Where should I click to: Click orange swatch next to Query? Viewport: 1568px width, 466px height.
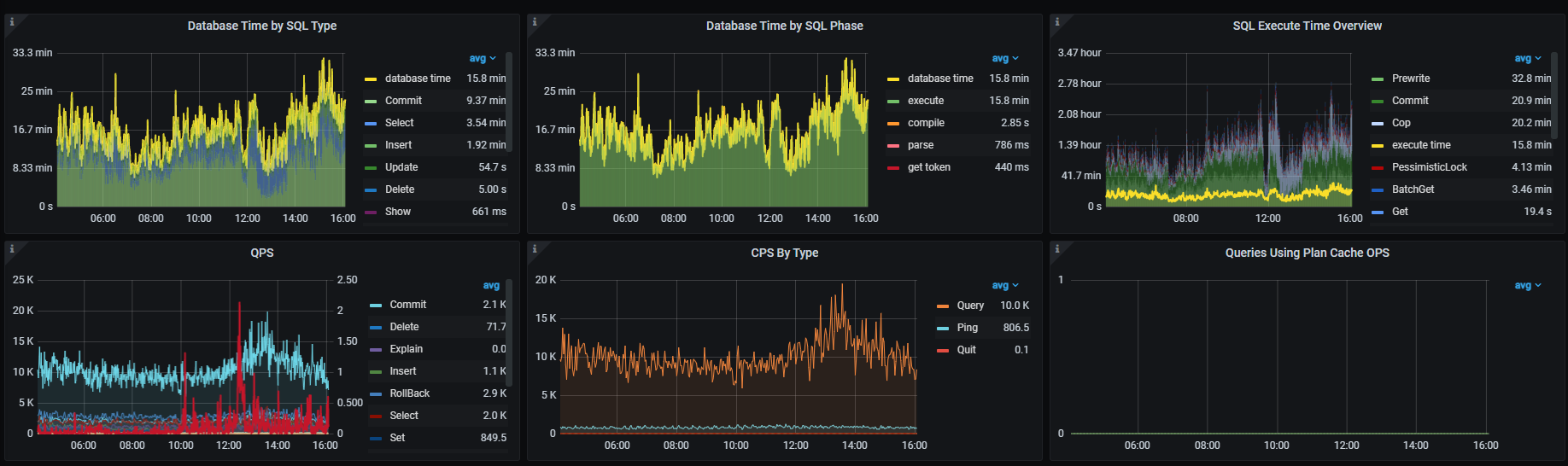943,306
